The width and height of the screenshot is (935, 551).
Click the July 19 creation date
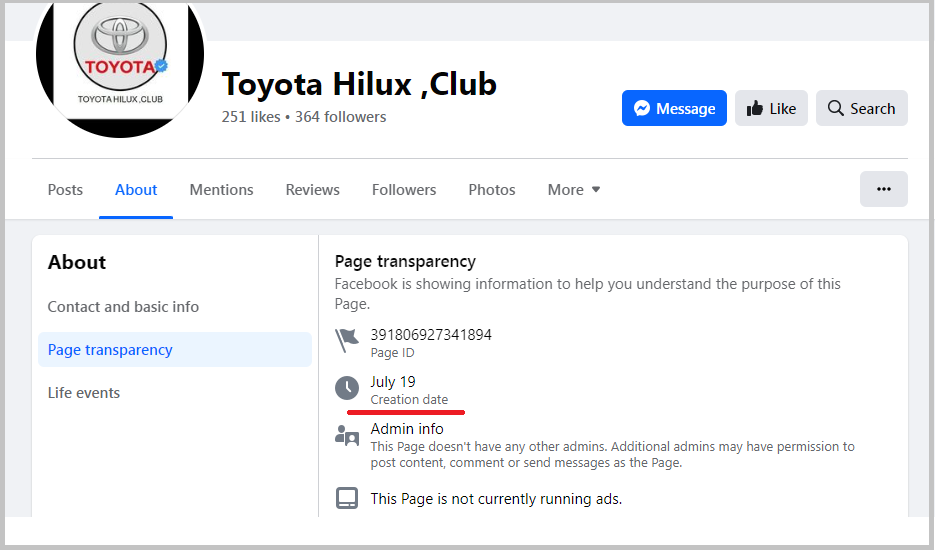coord(392,382)
